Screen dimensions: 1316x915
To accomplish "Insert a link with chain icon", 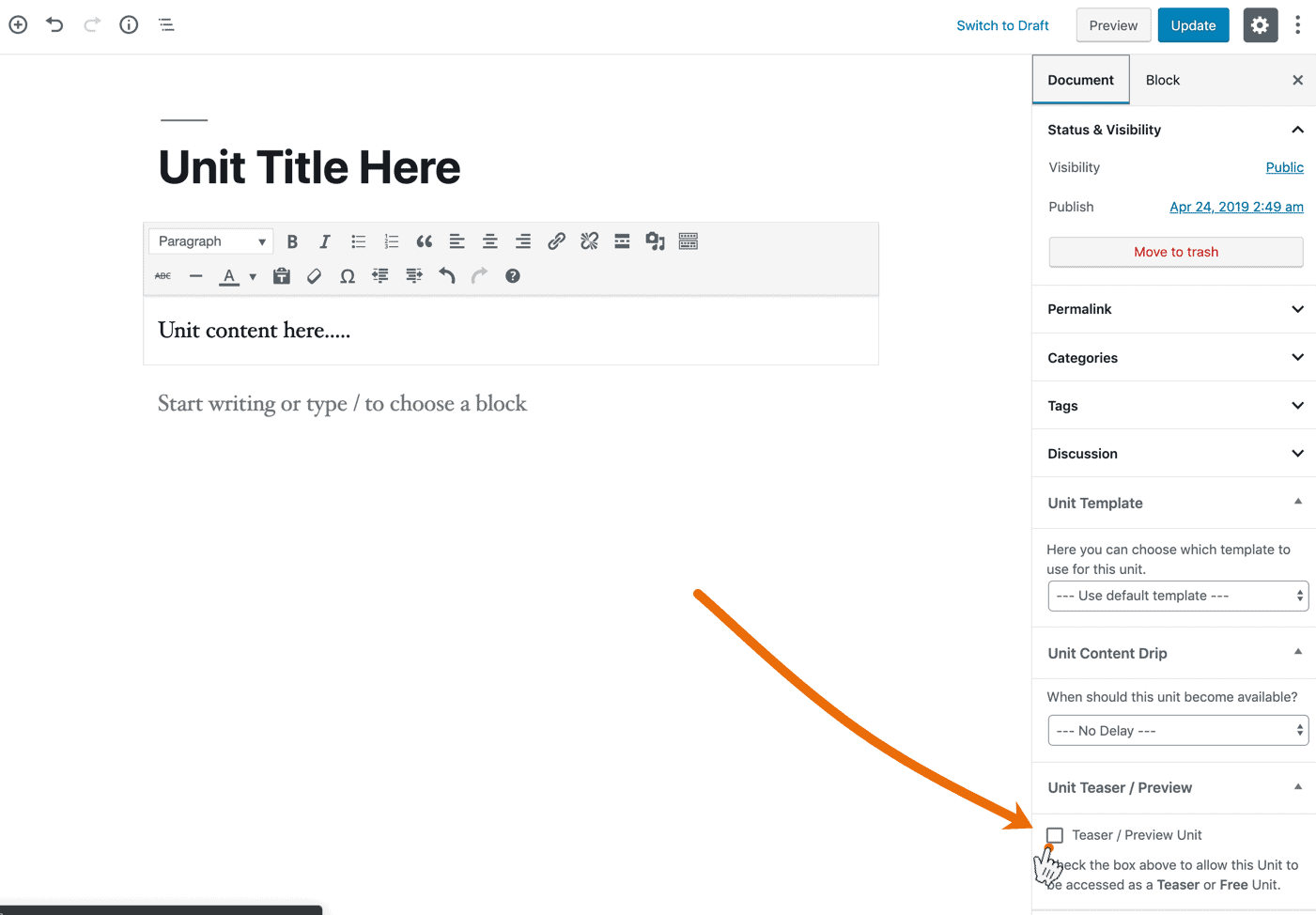I will 556,241.
